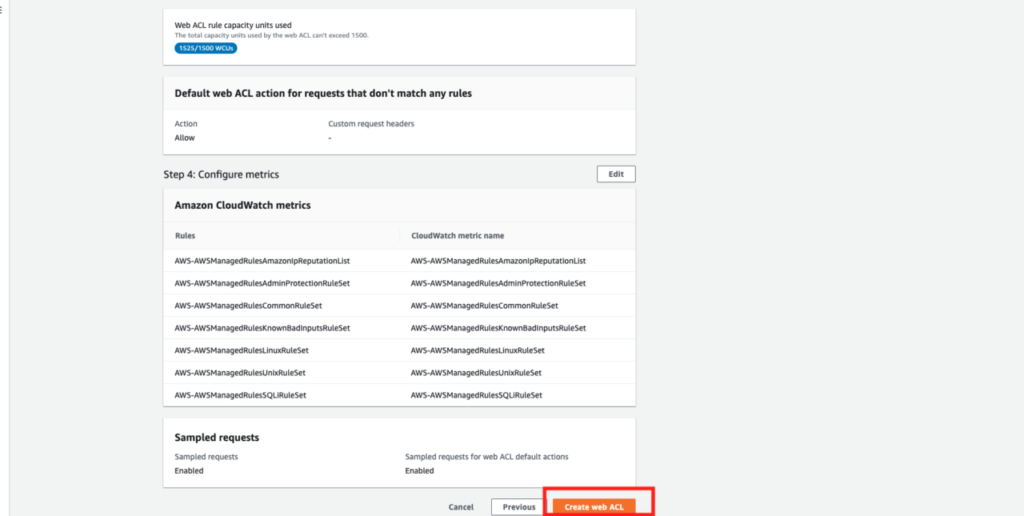Click the Default web ACL action heading
This screenshot has height=516, width=1024.
[x=323, y=93]
